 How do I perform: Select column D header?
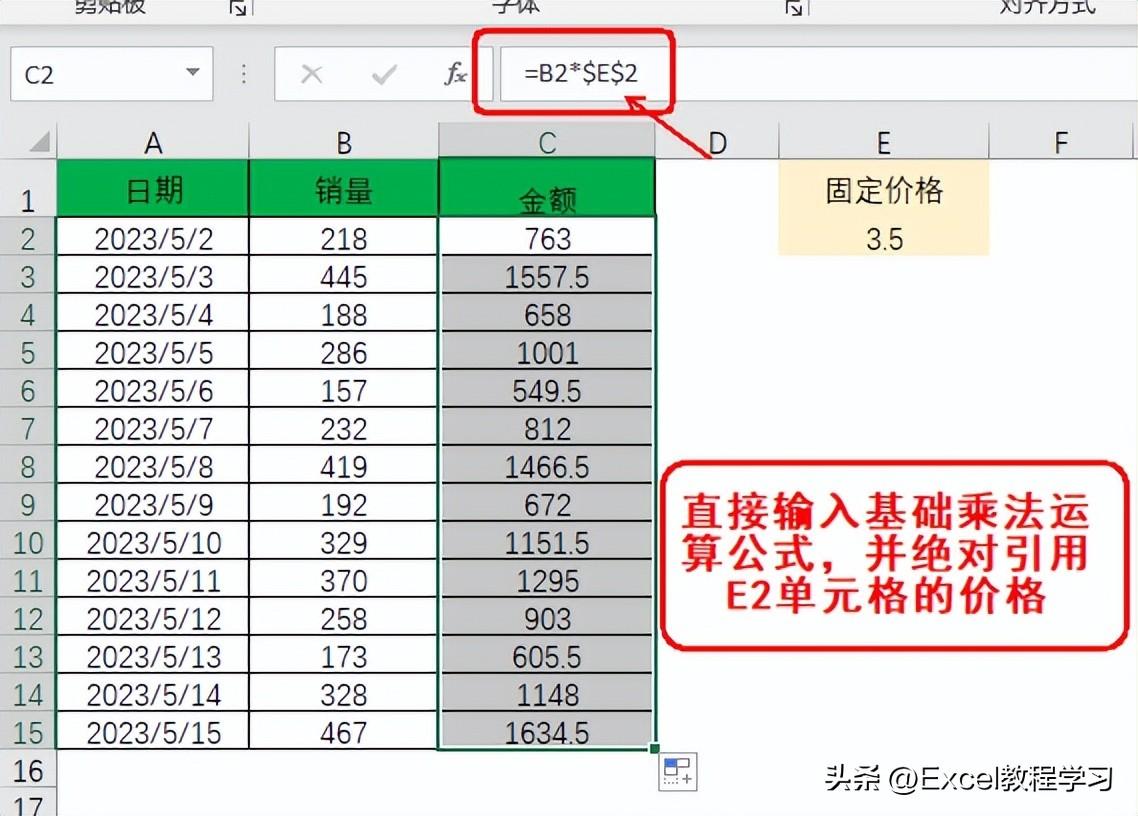click(717, 142)
